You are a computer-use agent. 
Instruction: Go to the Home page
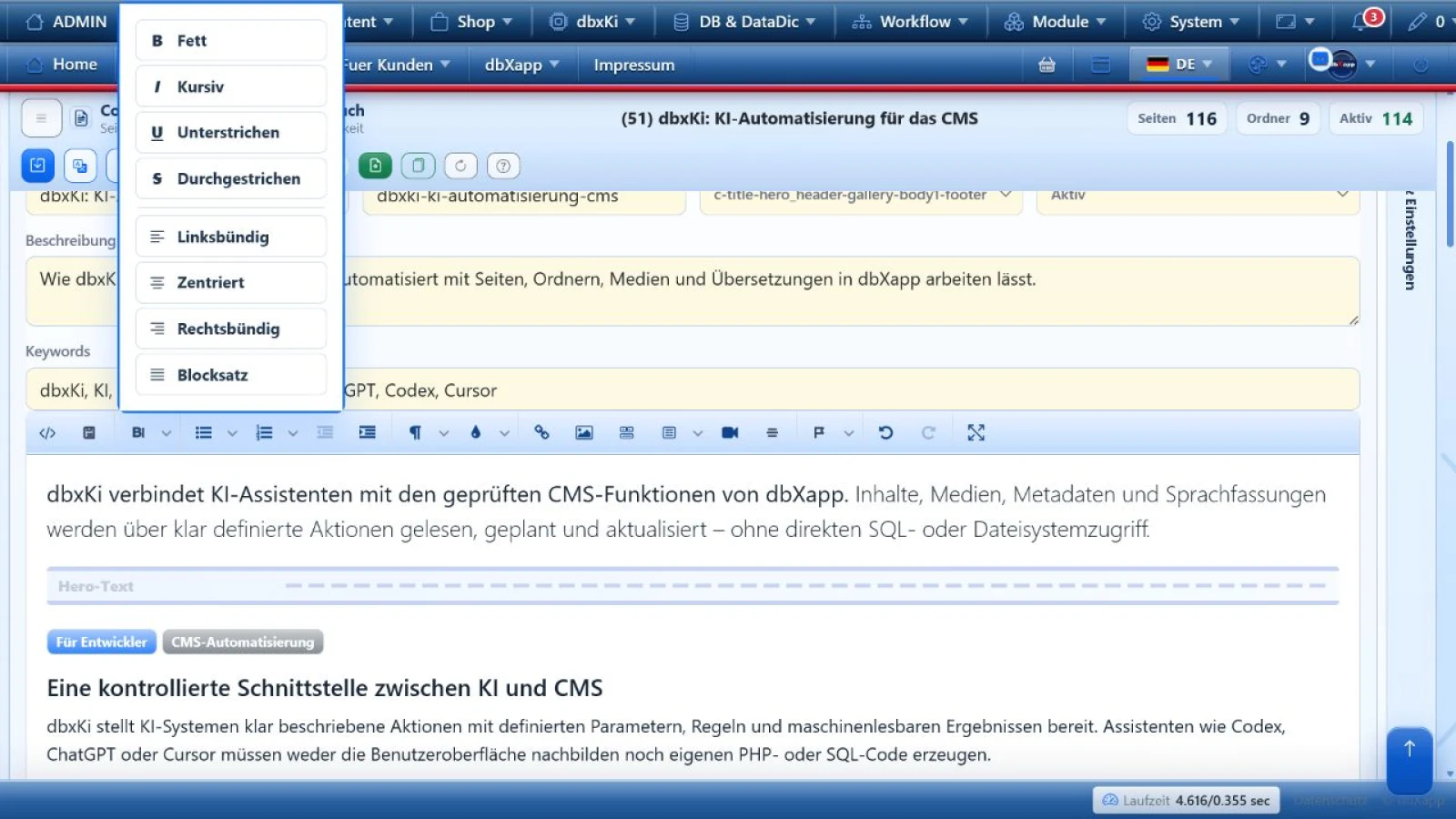(x=63, y=65)
